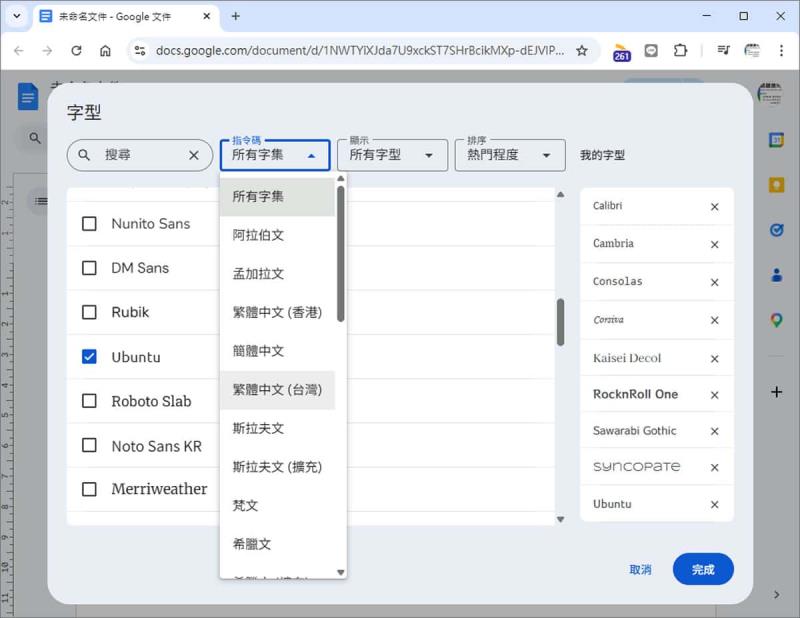Click the plus icon to get add-ons
The width and height of the screenshot is (800, 618).
point(776,391)
